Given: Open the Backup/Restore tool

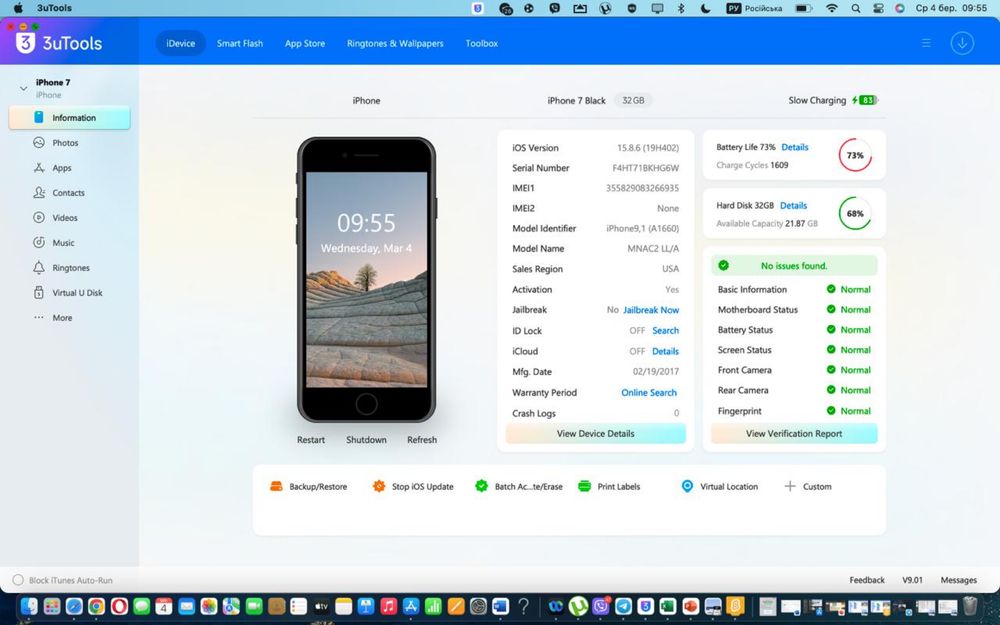Looking at the screenshot, I should point(309,487).
